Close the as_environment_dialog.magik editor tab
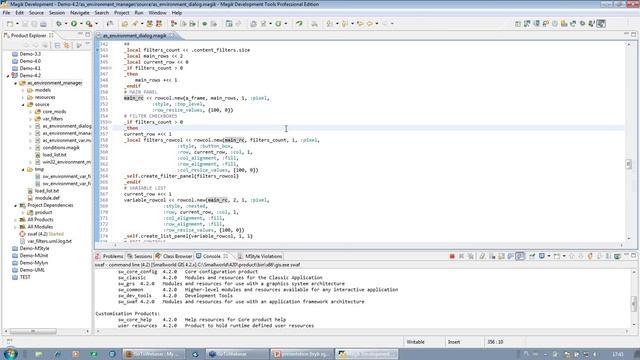Image resolution: width=640 pixels, height=360 pixels. tap(172, 36)
